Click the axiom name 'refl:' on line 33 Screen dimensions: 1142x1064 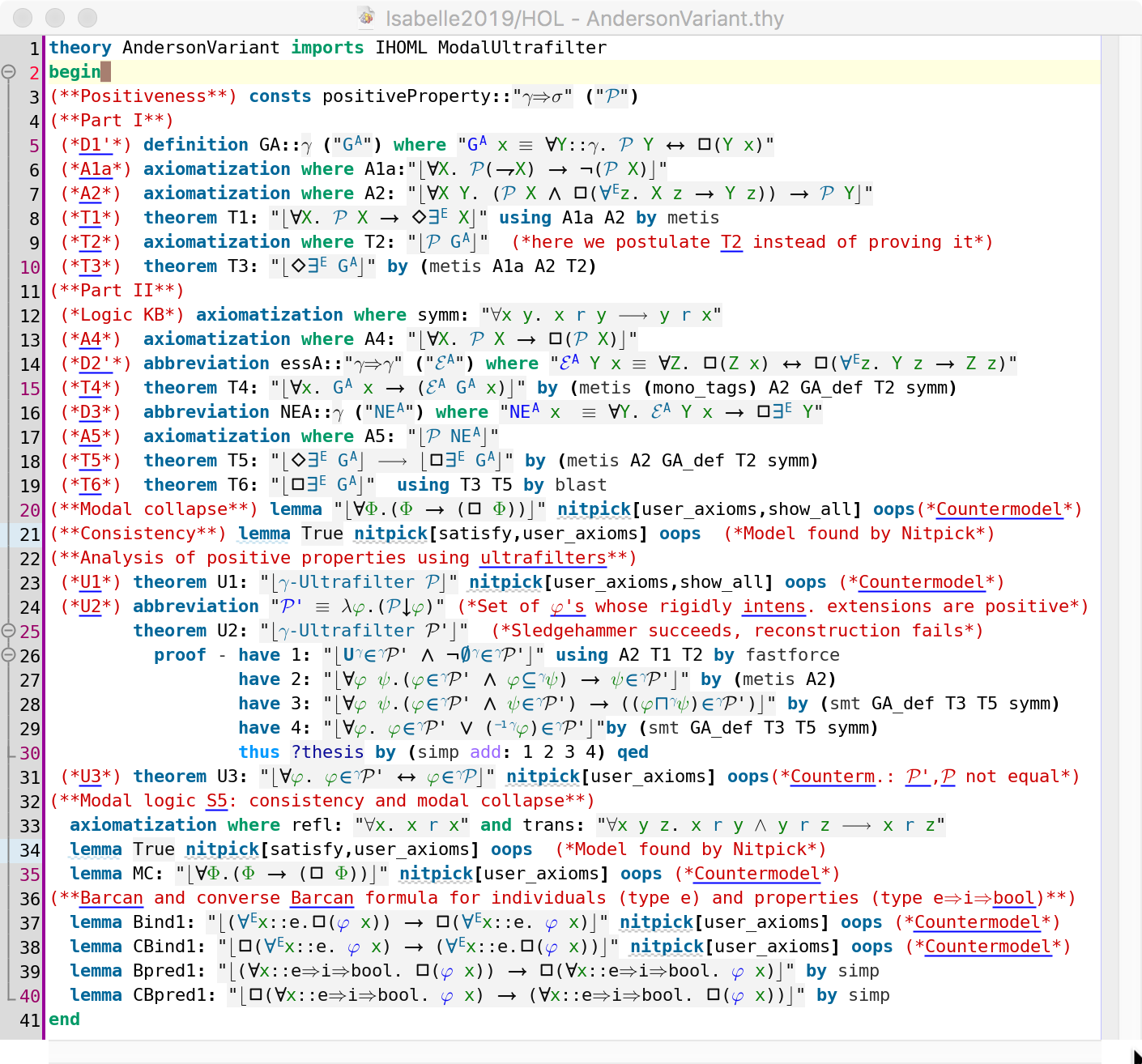(317, 825)
